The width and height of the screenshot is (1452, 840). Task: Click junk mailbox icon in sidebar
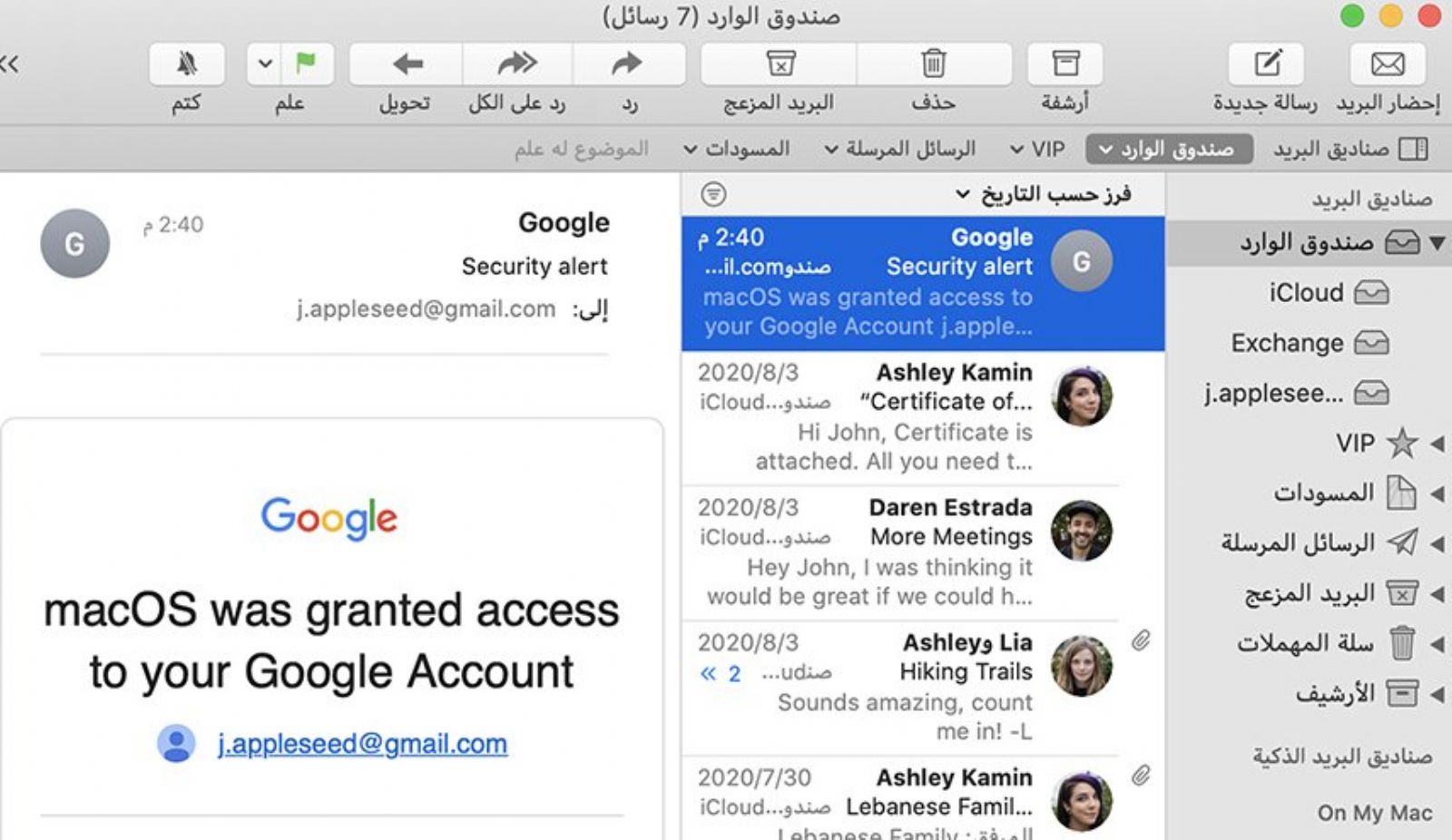[1402, 593]
